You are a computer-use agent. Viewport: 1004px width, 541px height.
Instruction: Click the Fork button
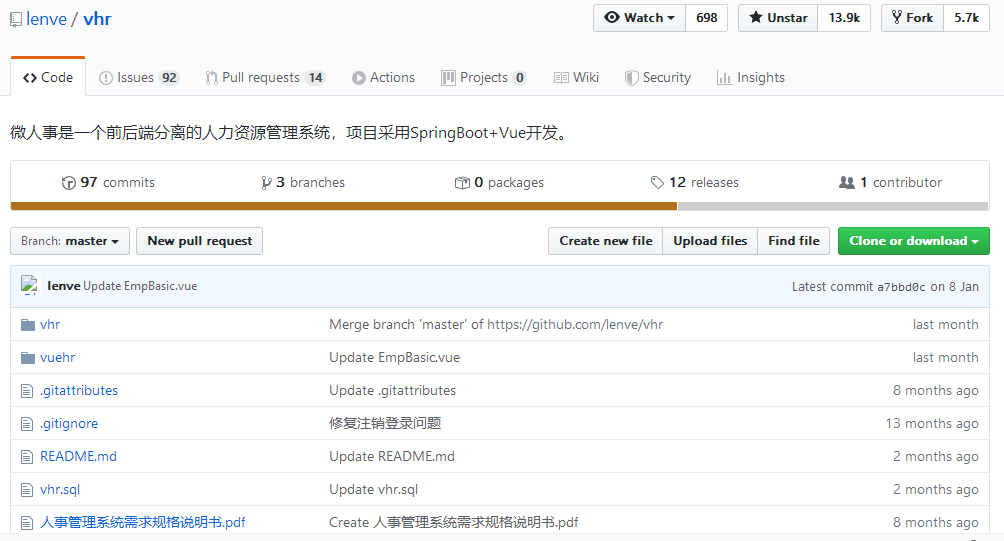tap(912, 18)
